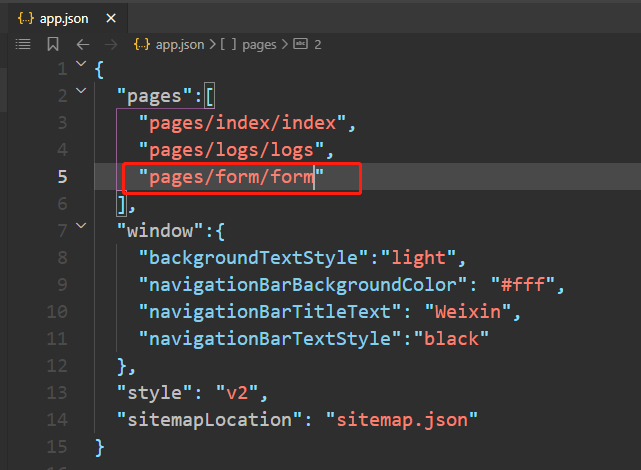Click breadcrumb item 2
The image size is (641, 470).
[x=318, y=45]
